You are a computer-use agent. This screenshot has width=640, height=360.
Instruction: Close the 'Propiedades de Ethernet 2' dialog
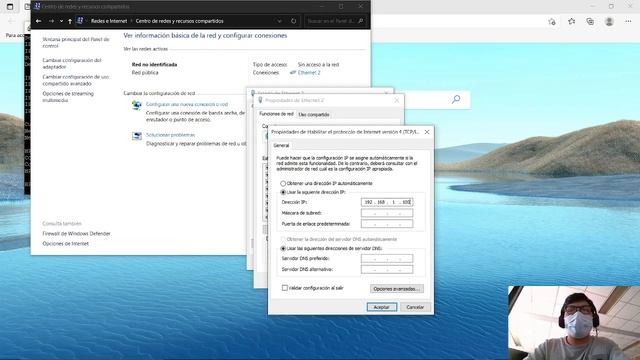coord(397,100)
